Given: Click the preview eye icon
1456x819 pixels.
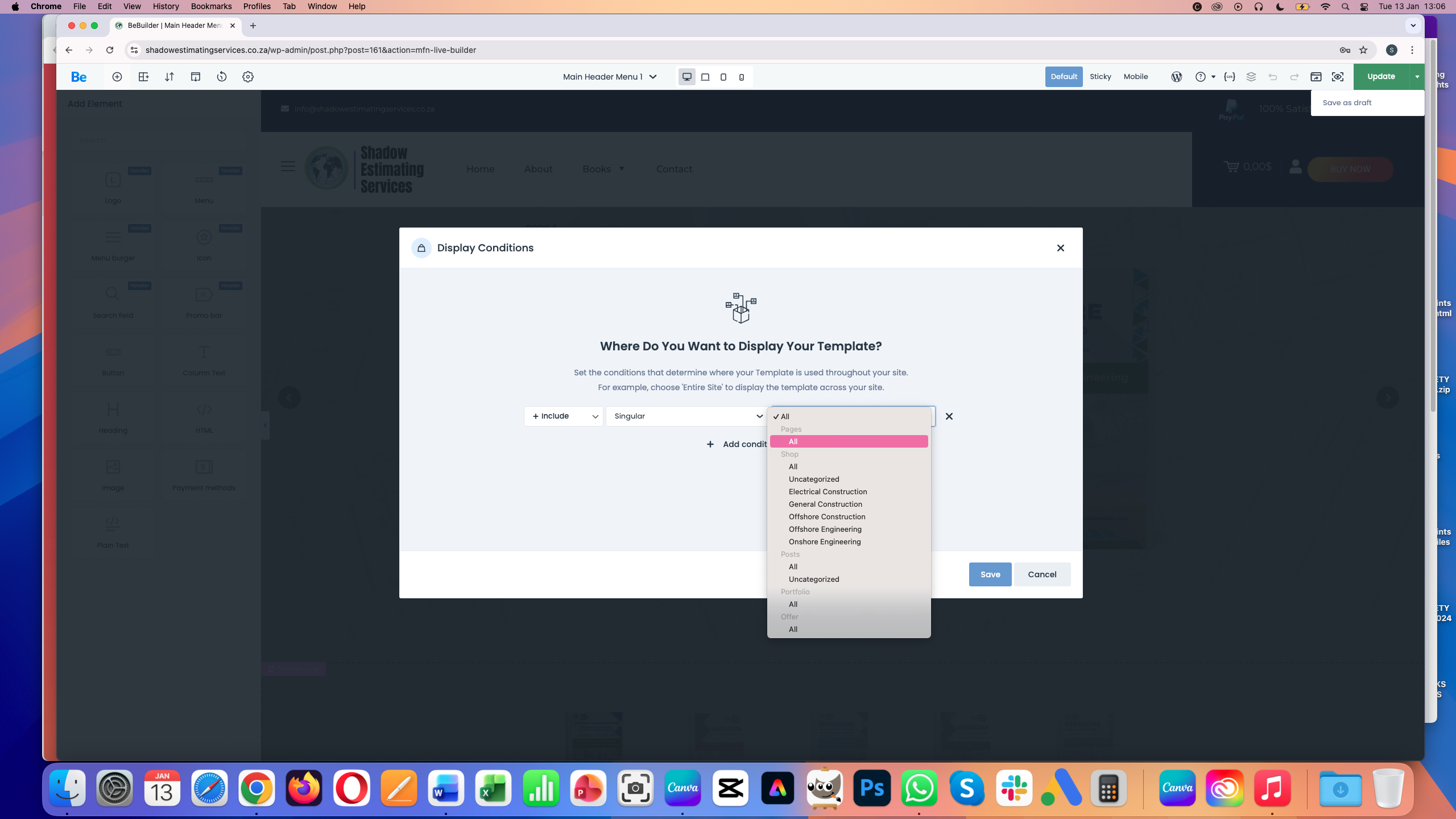Looking at the screenshot, I should pyautogui.click(x=1338, y=77).
